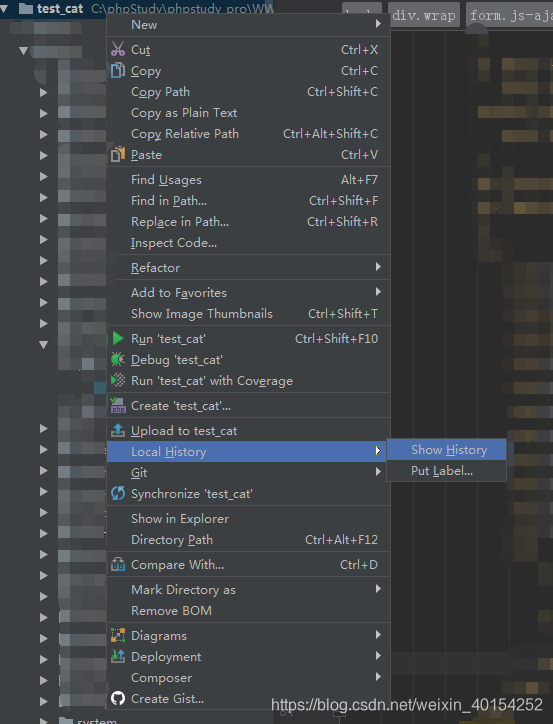Select Find Usages

pyautogui.click(x=248, y=180)
